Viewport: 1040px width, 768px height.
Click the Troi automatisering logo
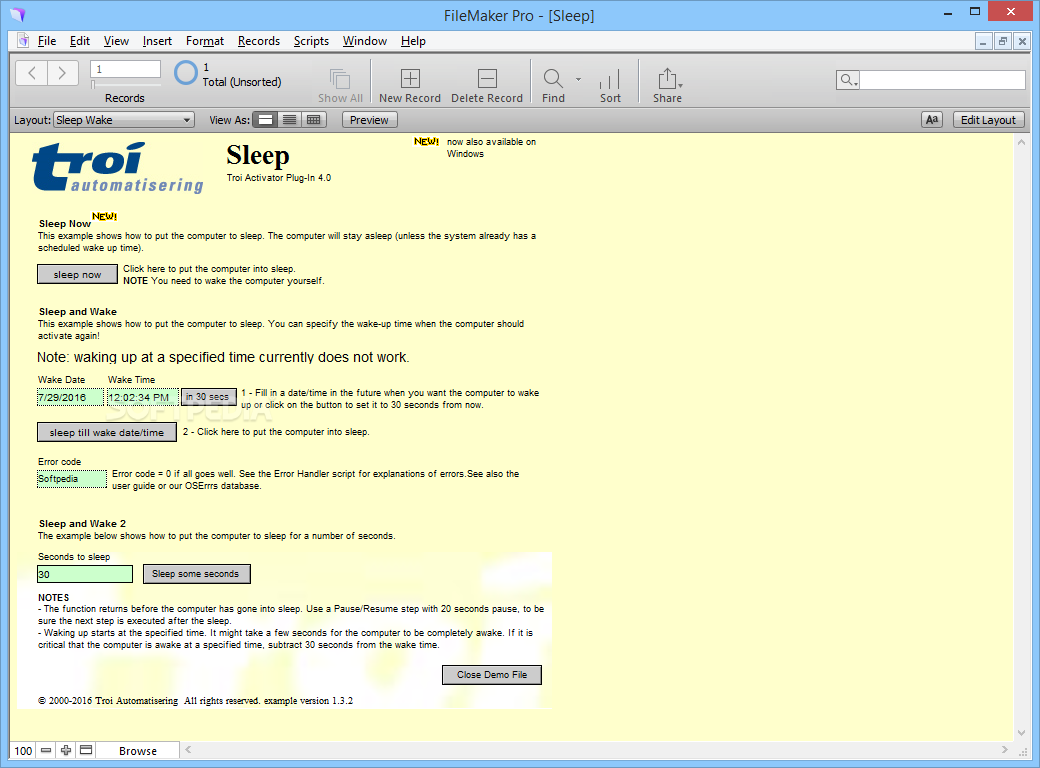[x=117, y=167]
